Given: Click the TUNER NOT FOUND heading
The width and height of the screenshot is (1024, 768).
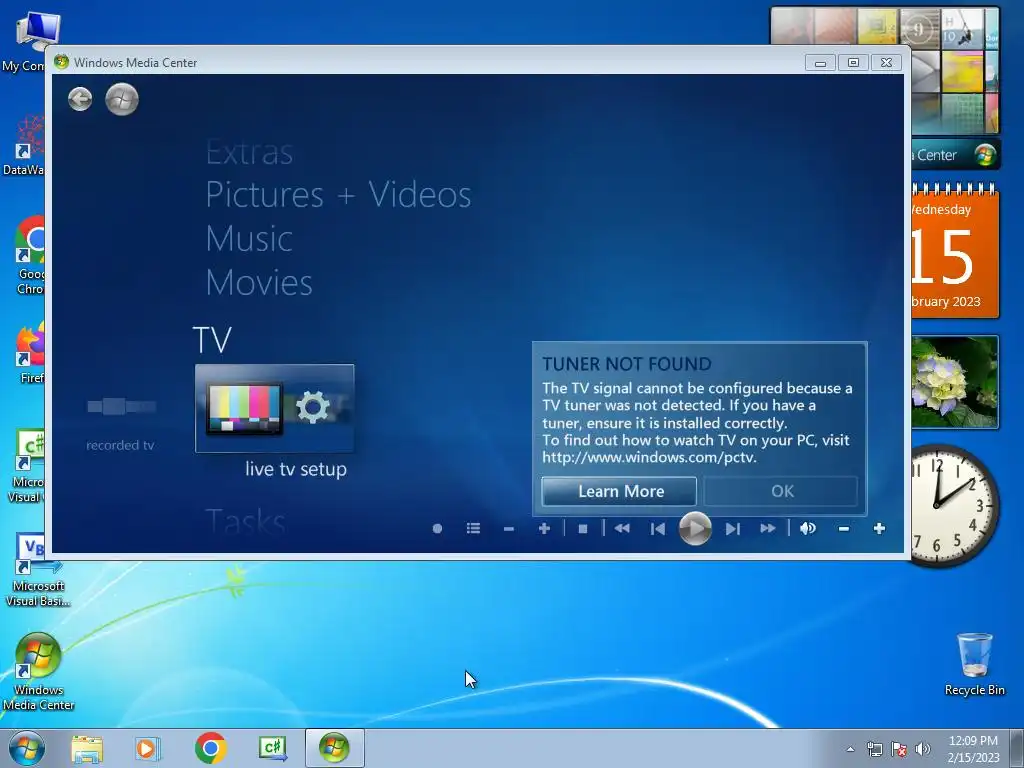Looking at the screenshot, I should point(626,364).
